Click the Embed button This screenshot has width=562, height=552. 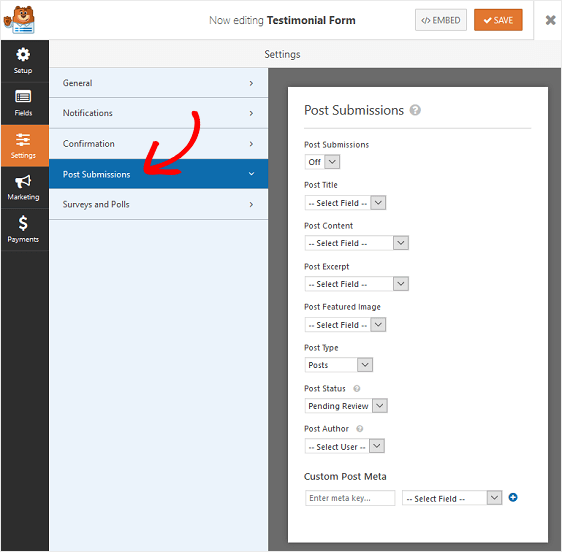coord(441,20)
